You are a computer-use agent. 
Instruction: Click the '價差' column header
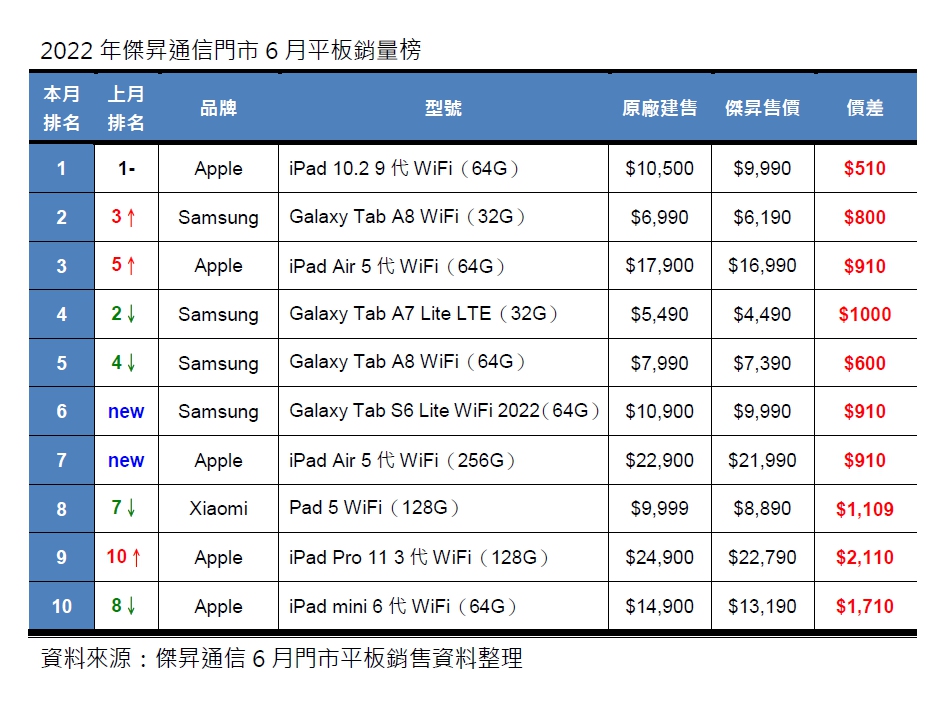(x=865, y=108)
